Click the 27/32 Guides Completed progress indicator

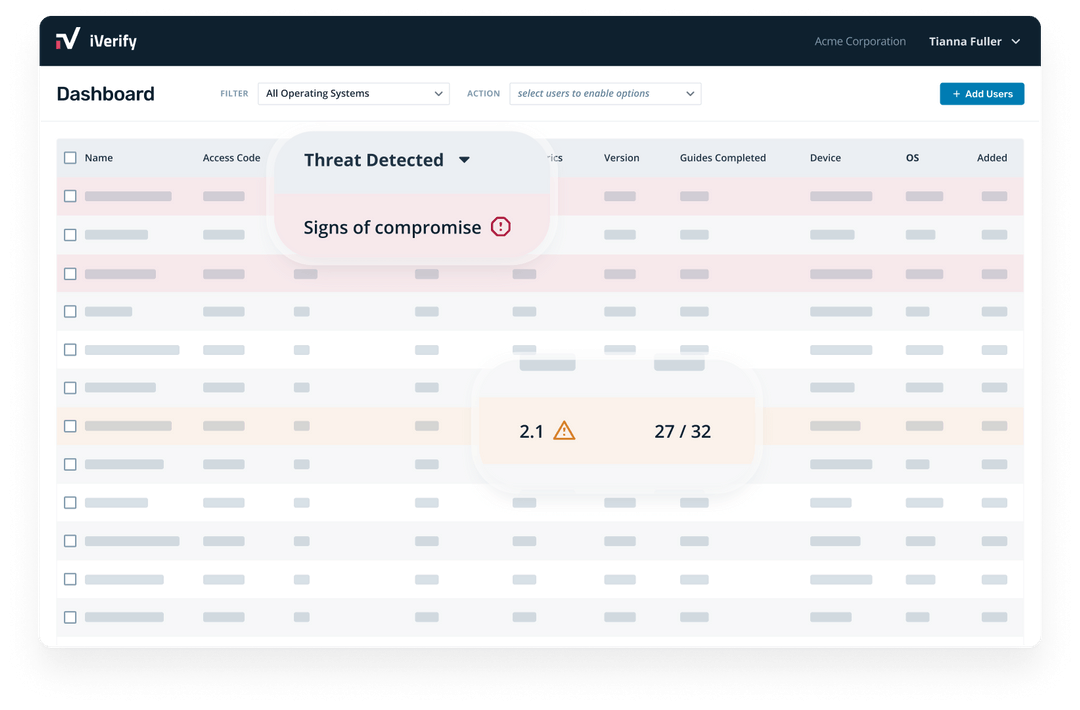tap(683, 430)
